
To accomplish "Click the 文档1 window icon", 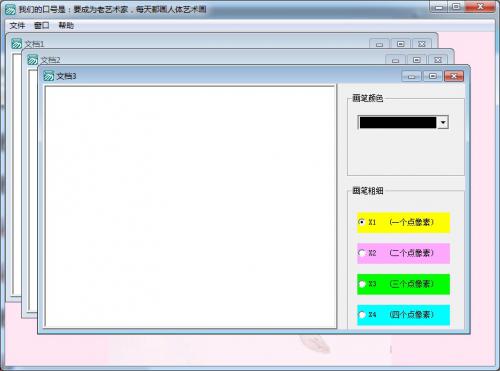I will (17, 44).
